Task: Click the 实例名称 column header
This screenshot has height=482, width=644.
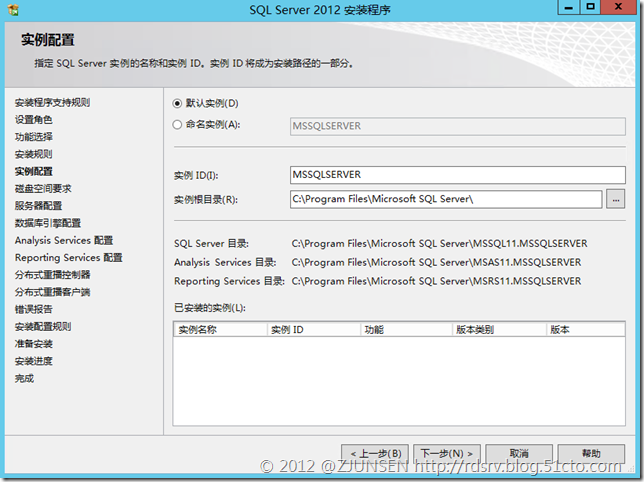Action: [x=220, y=330]
